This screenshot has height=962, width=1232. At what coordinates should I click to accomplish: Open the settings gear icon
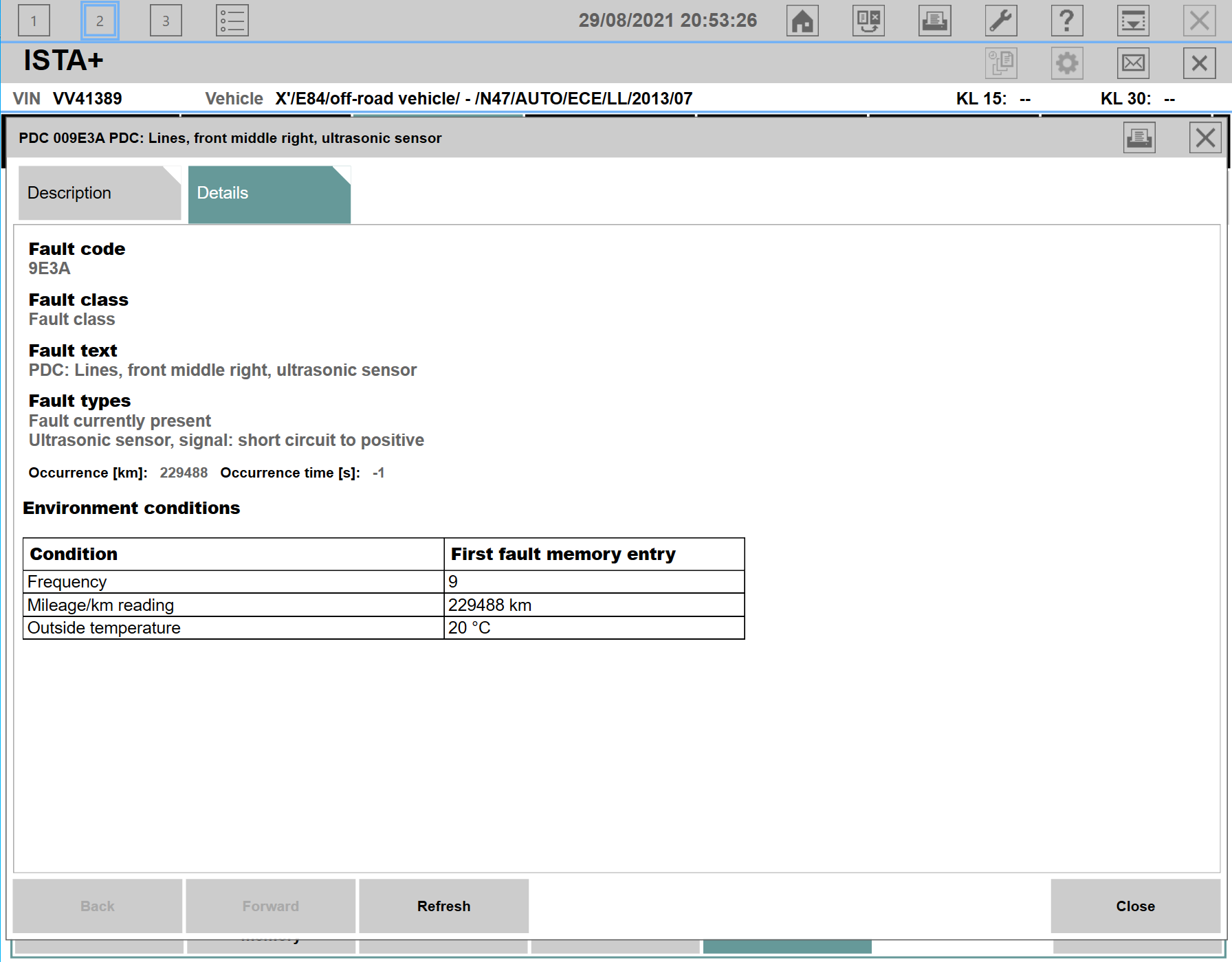pos(1067,63)
